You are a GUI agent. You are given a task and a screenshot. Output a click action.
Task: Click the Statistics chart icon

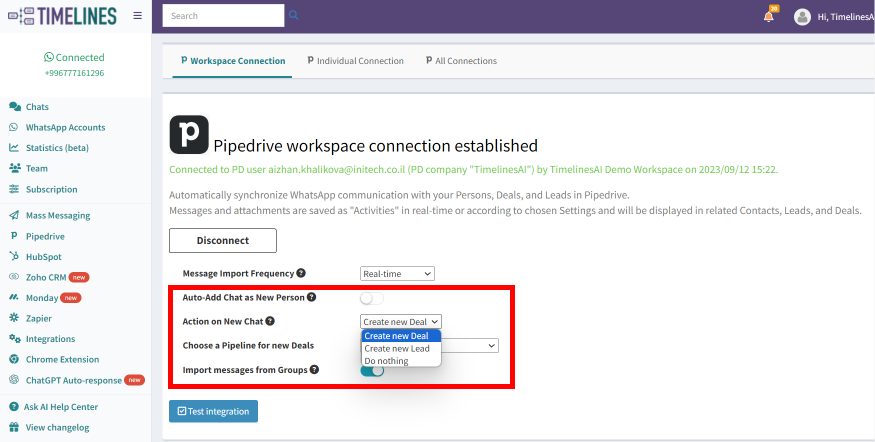point(14,148)
